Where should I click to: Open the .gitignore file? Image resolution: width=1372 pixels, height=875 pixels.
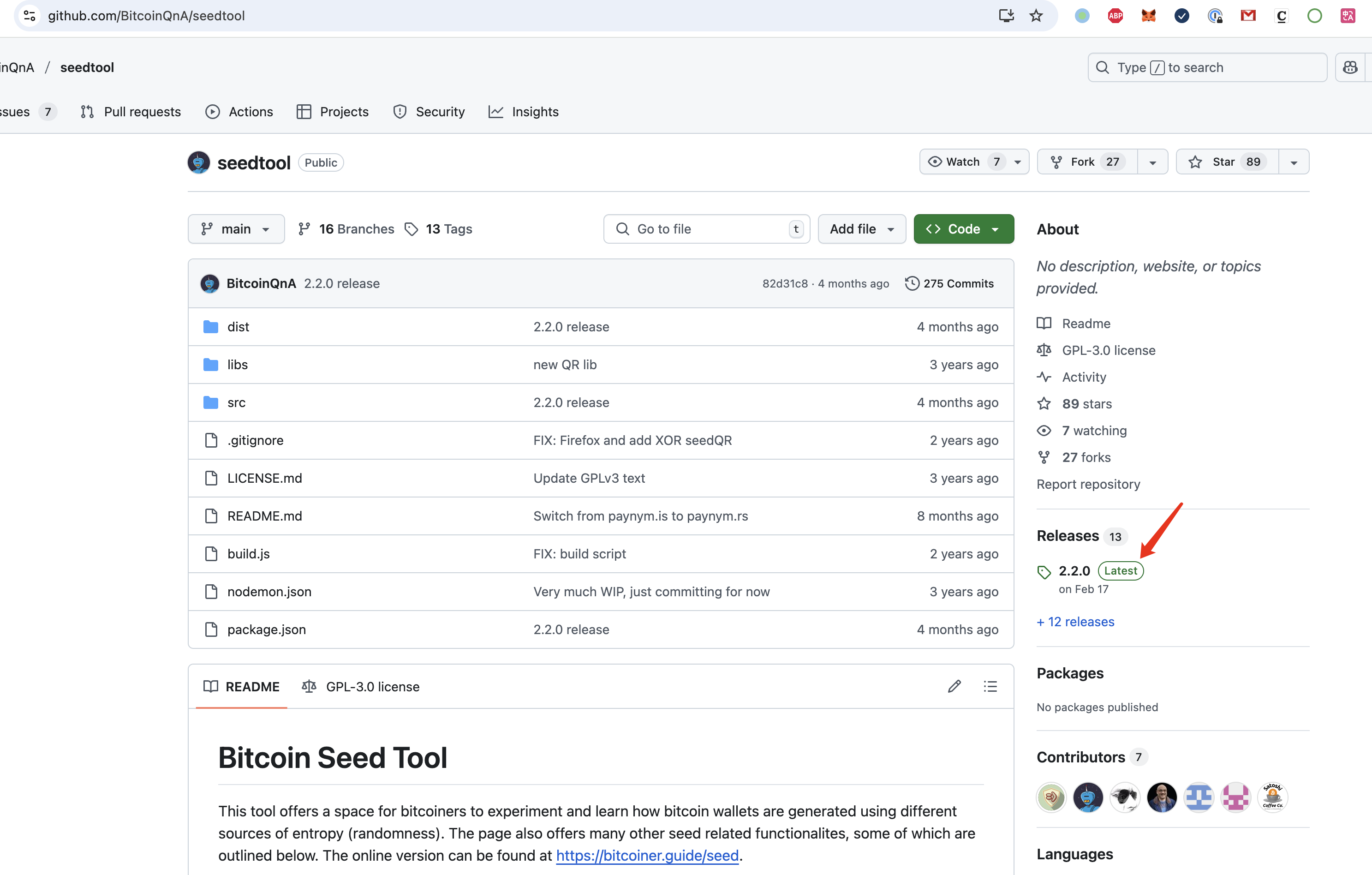(x=255, y=440)
